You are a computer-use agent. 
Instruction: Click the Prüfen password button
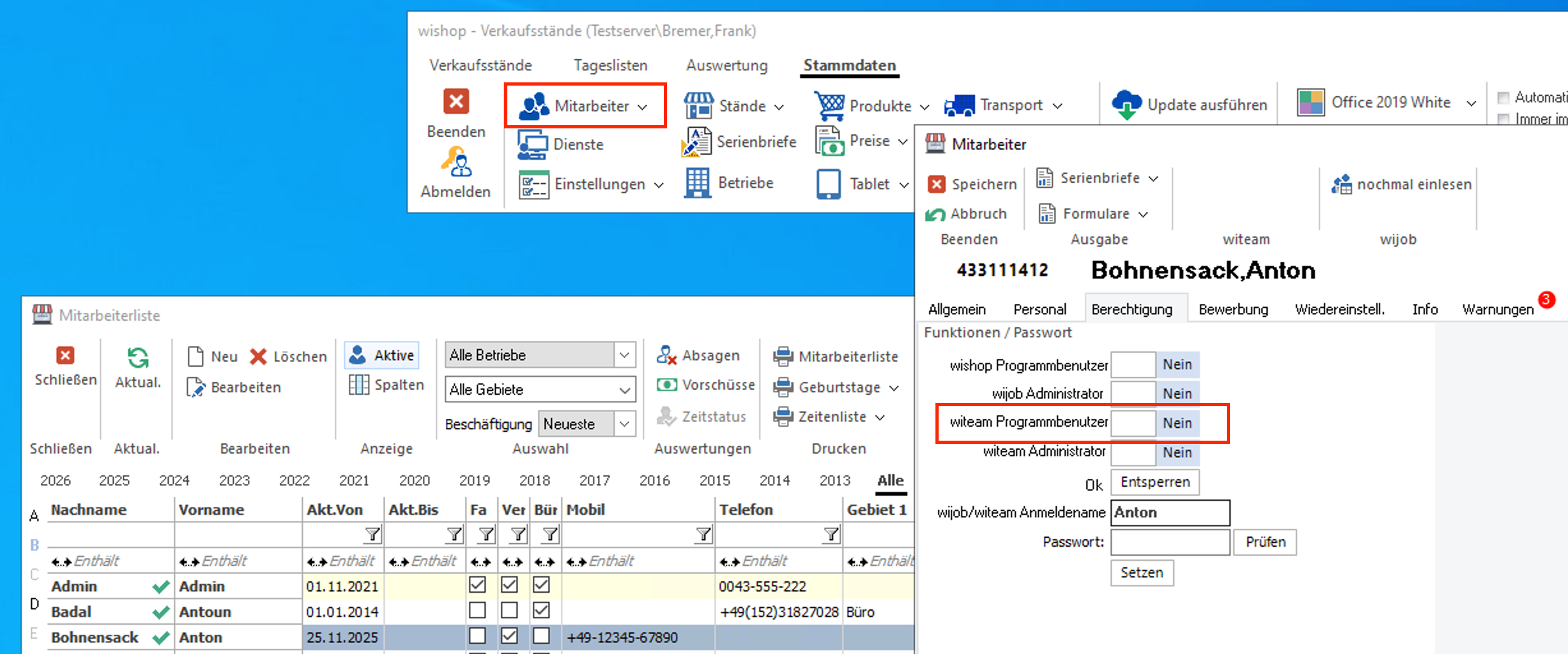tap(1264, 542)
